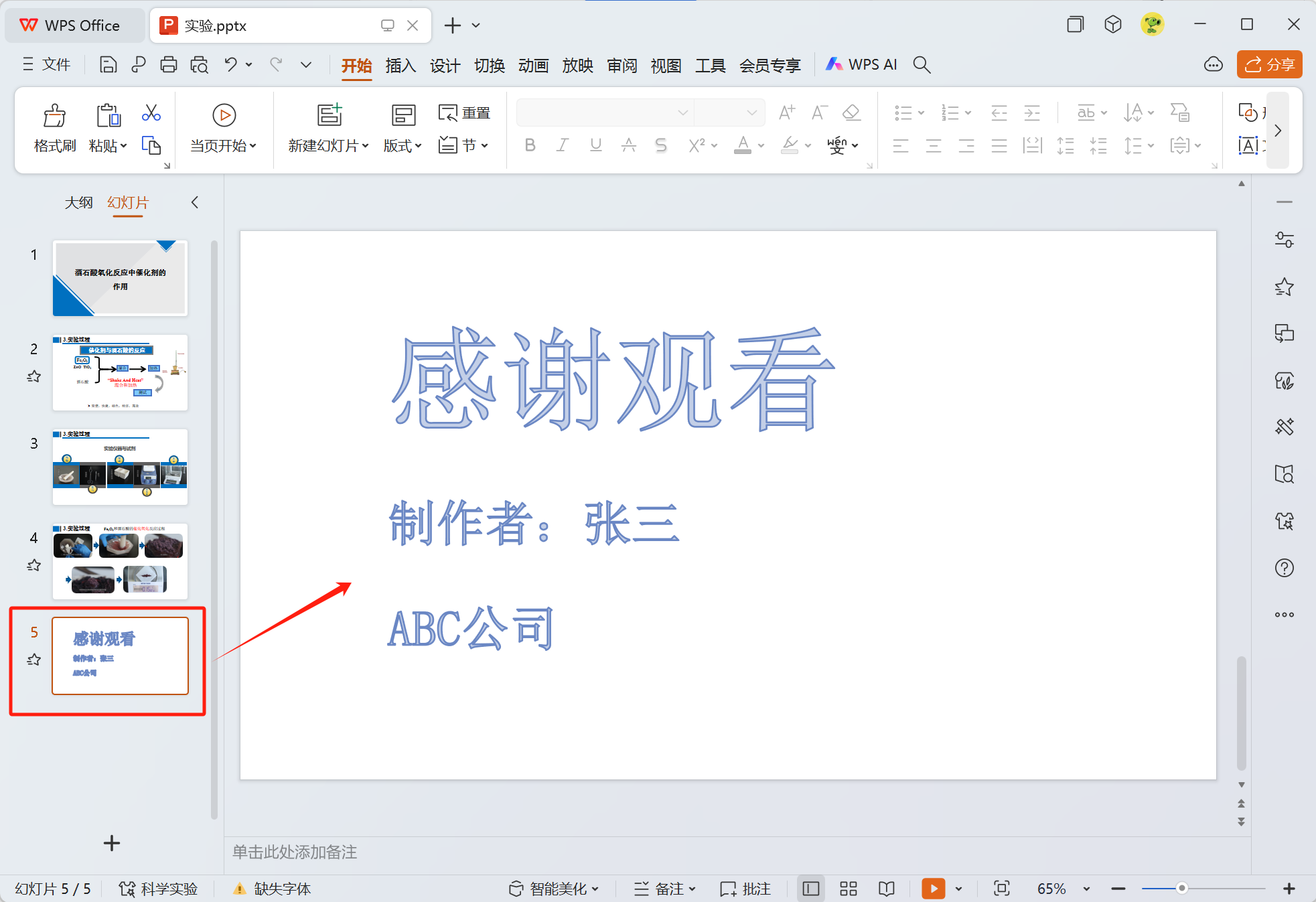Expand the zoom percentage dropdown
Viewport: 1316px width, 902px height.
point(1086,889)
